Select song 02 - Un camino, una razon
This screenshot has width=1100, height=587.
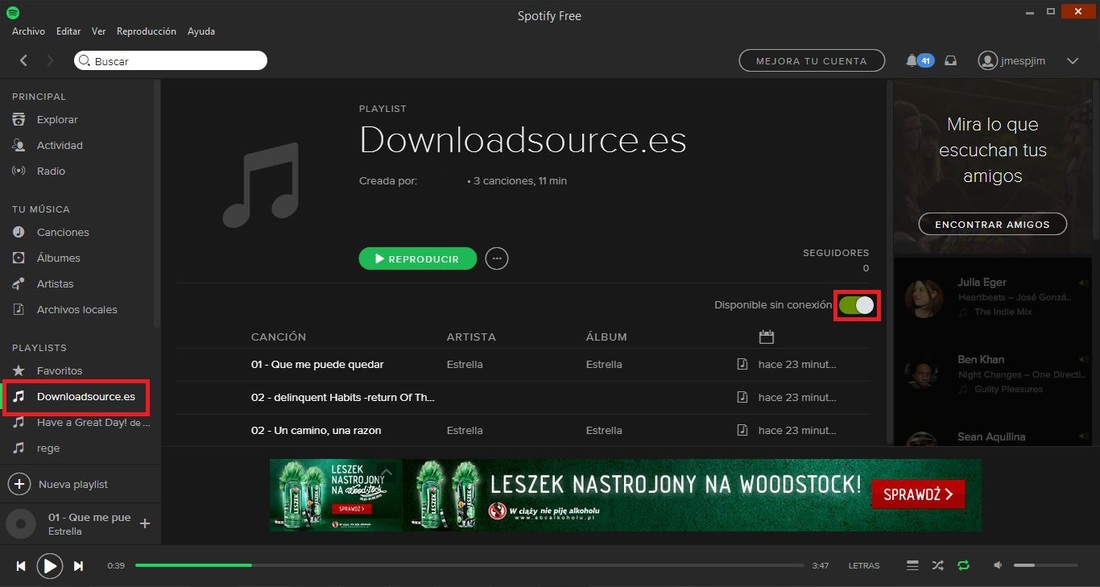tap(316, 431)
